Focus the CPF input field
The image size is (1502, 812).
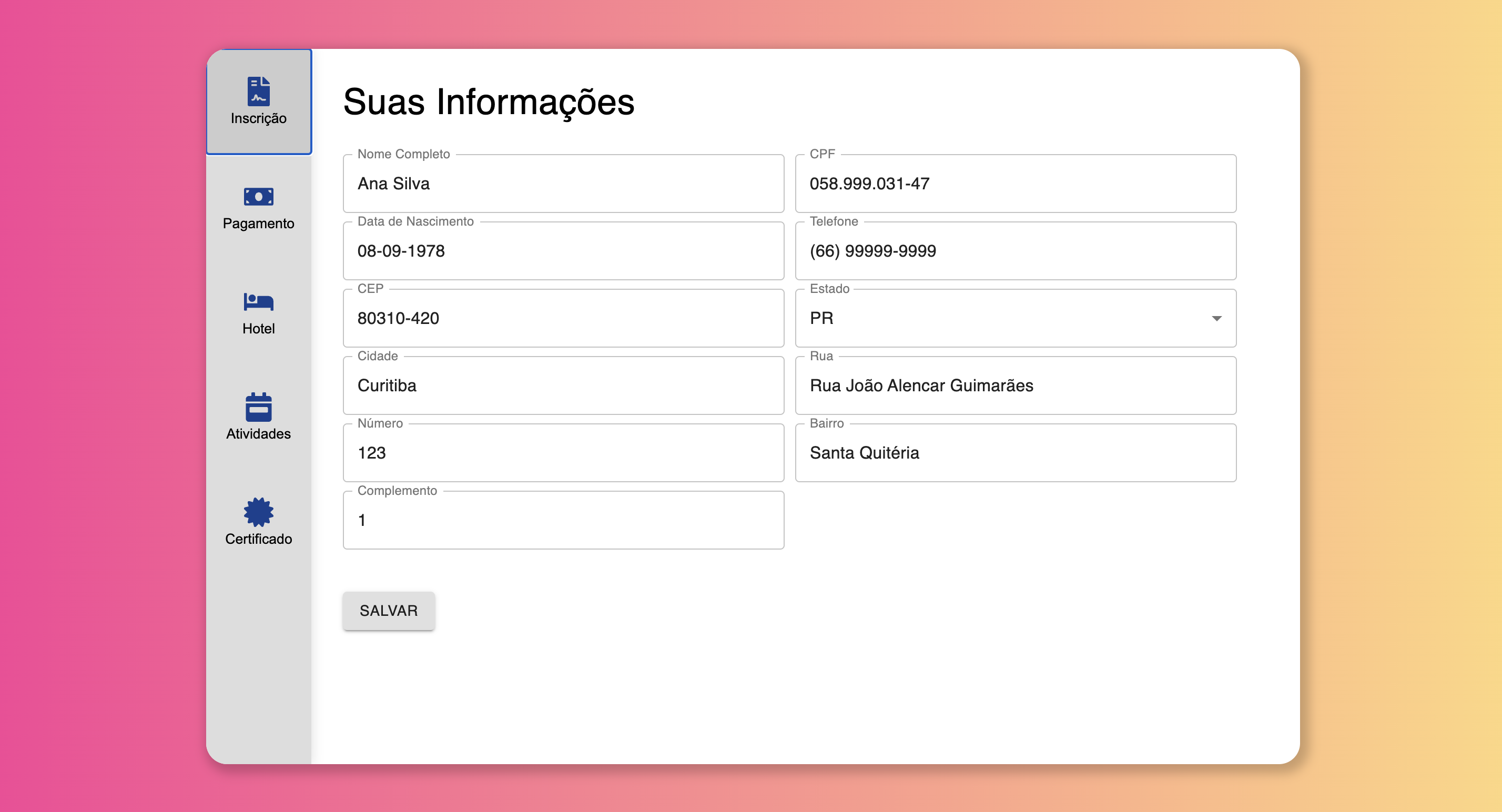click(x=1015, y=184)
